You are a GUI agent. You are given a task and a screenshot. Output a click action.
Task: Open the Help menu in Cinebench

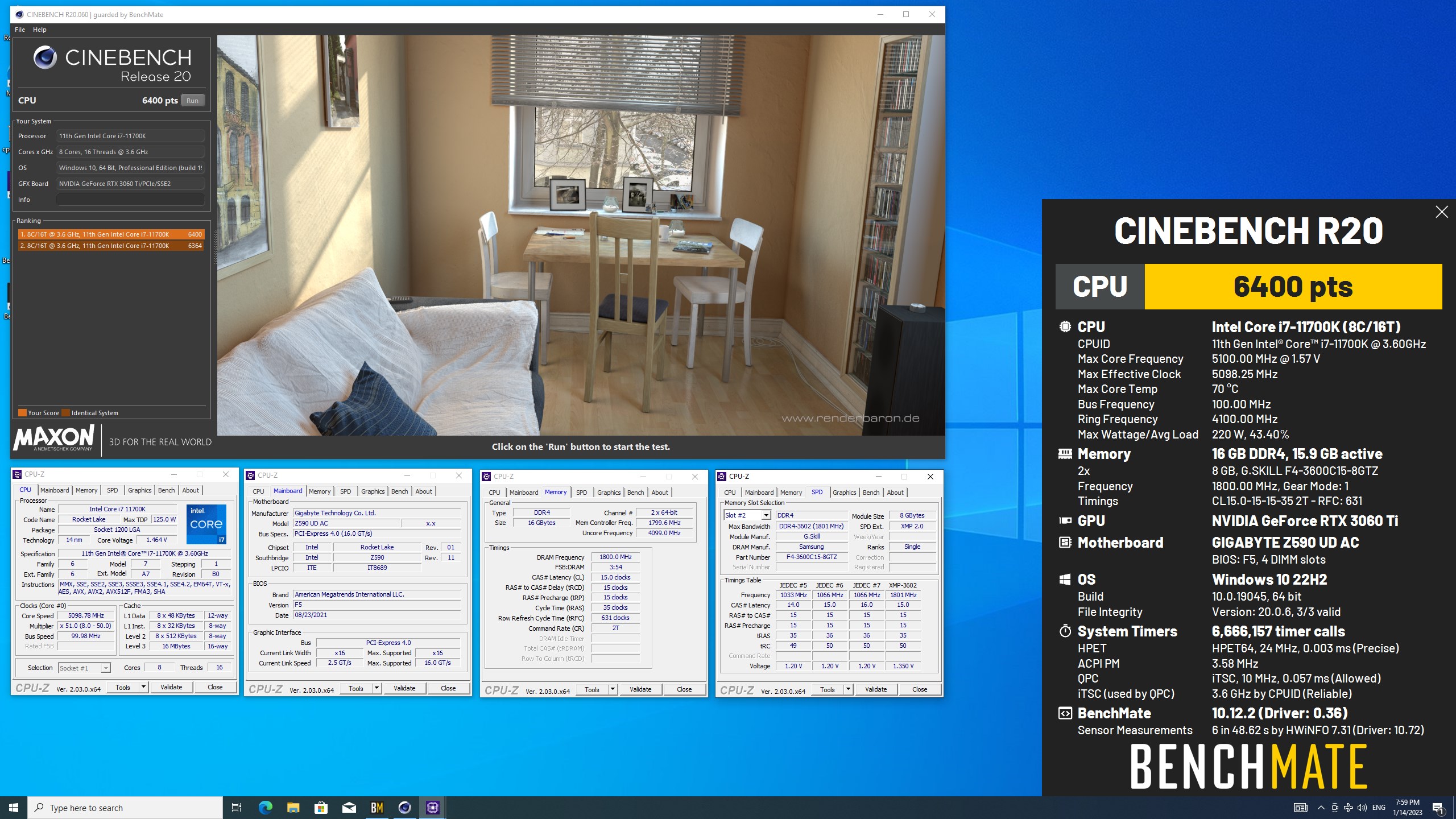point(40,30)
